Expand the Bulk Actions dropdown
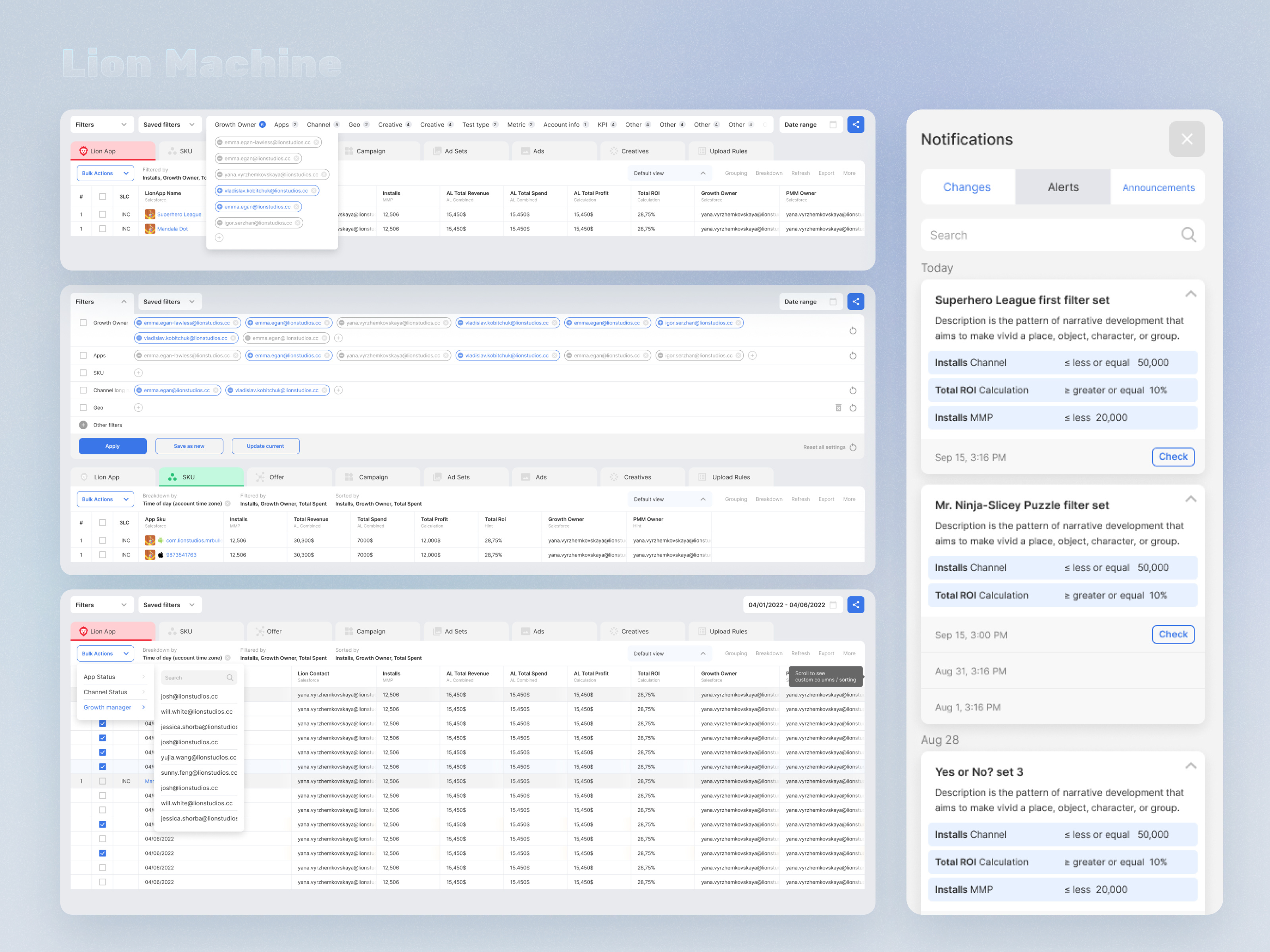 click(105, 173)
